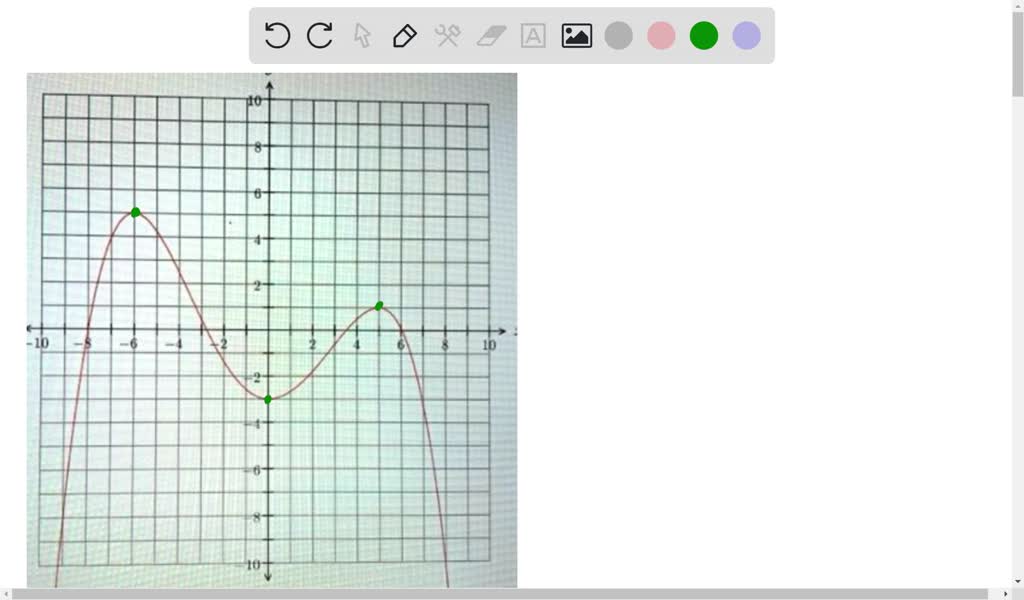
Task: Click the scroll up arrow
Action: pos(1016,6)
